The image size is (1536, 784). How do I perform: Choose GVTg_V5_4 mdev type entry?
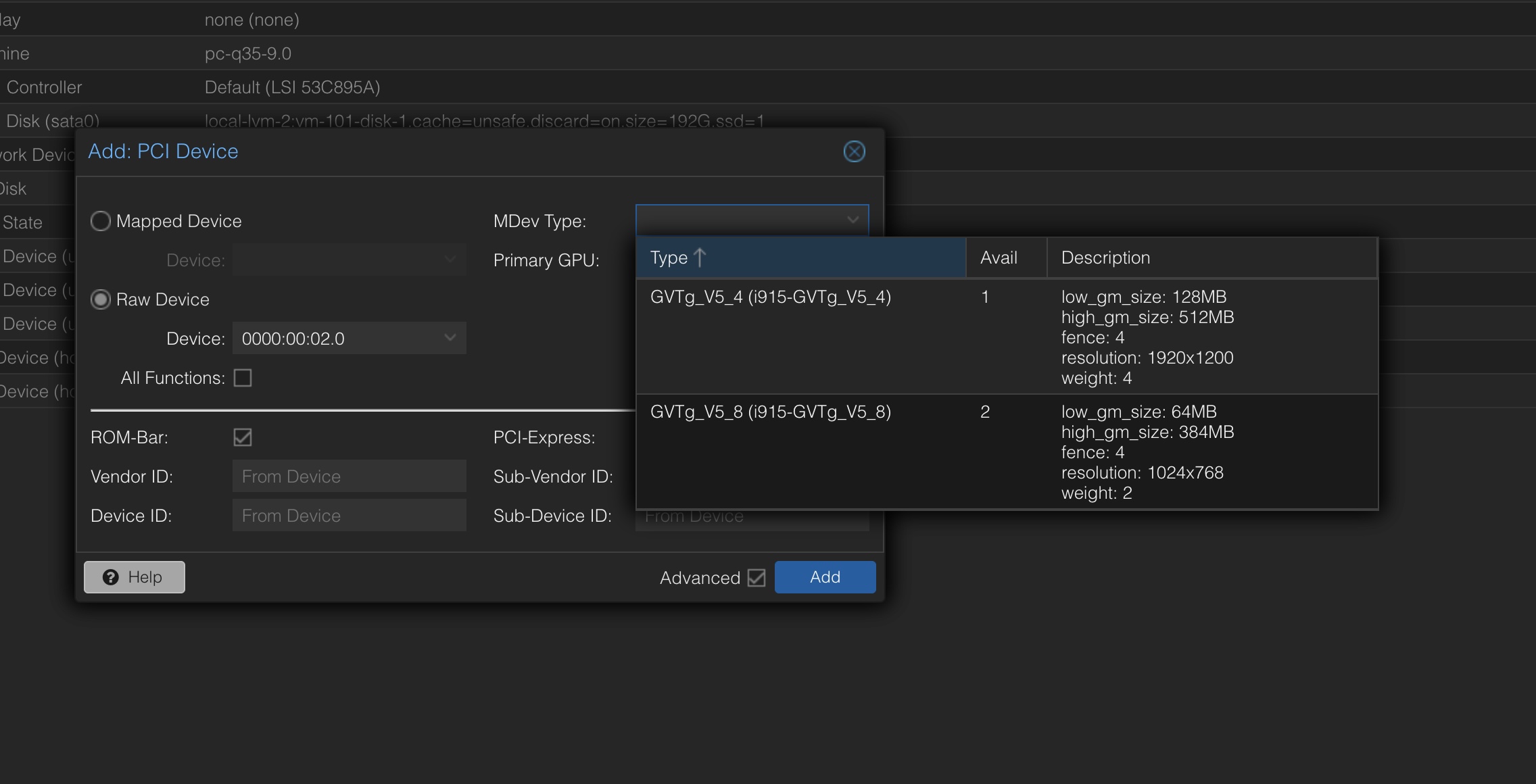coord(771,297)
